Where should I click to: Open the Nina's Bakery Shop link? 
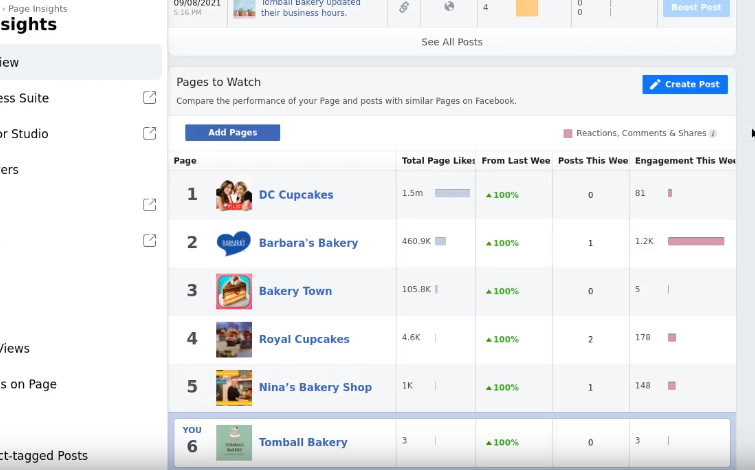click(315, 387)
